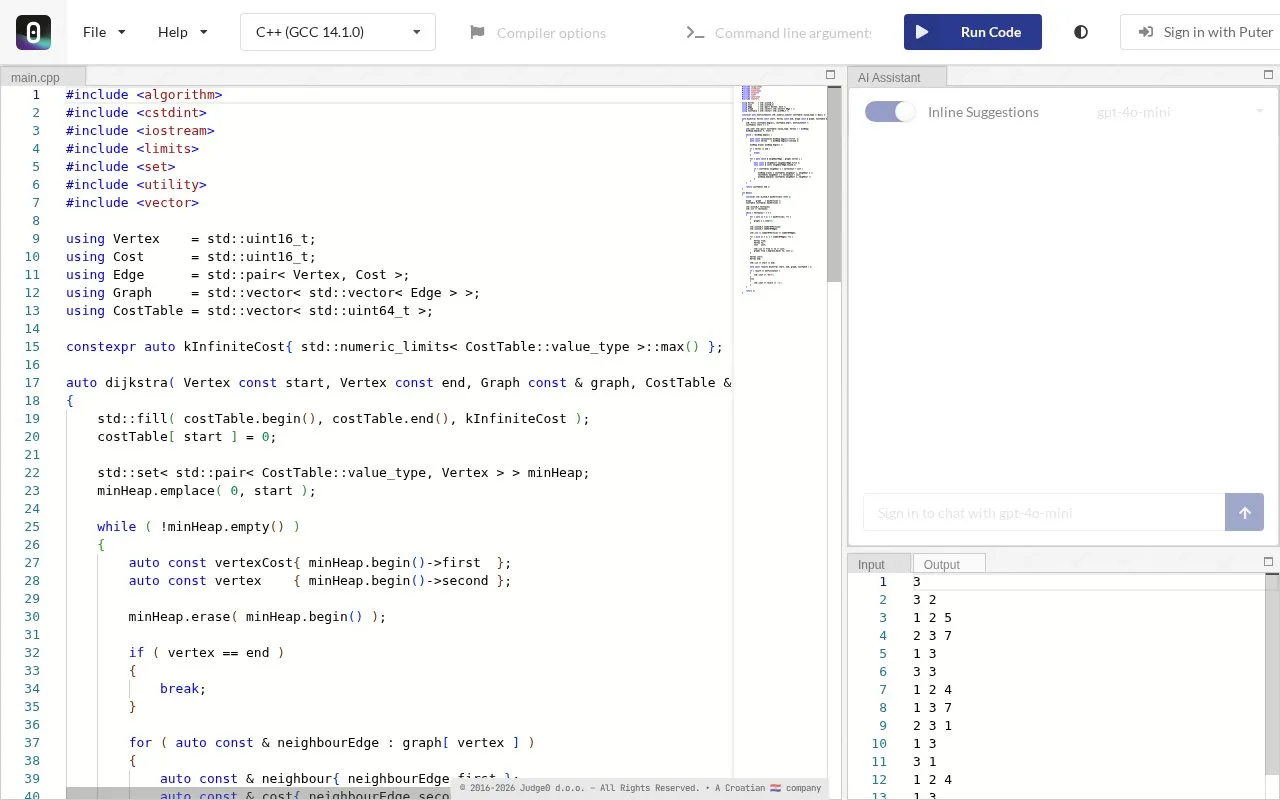Switch to the Input tab
Image resolution: width=1280 pixels, height=800 pixels.
pyautogui.click(x=879, y=564)
